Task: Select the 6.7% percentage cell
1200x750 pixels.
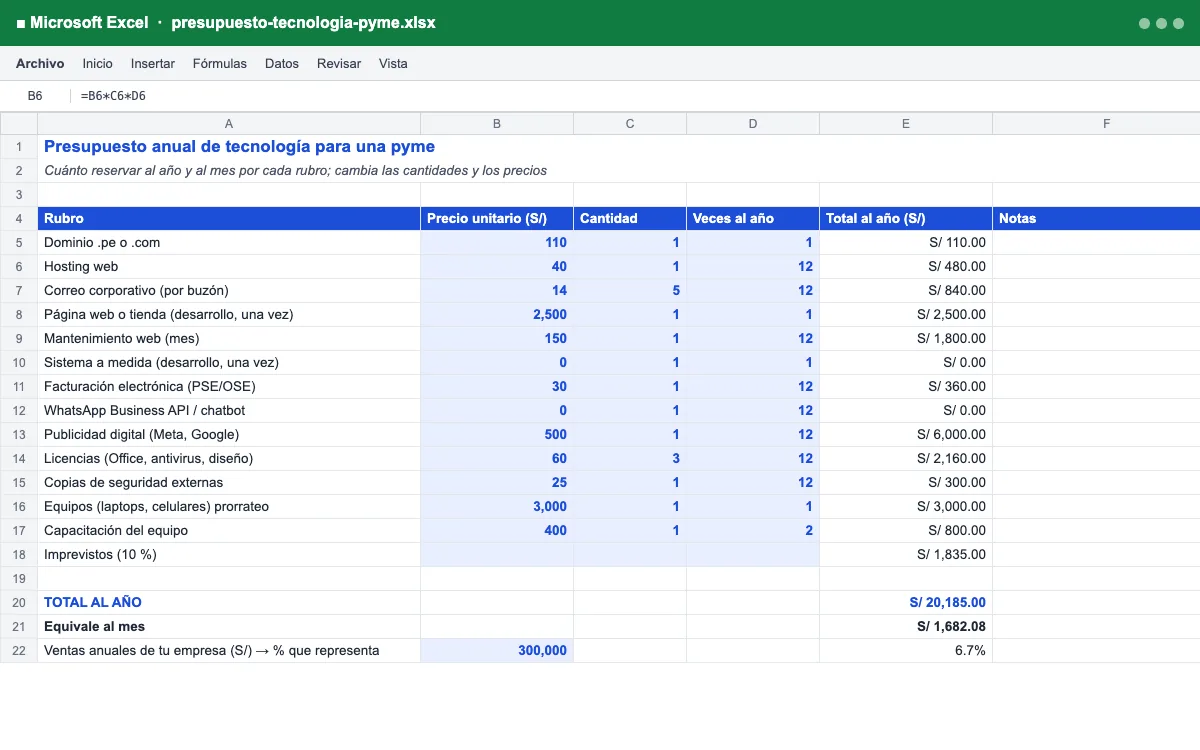Action: click(906, 650)
